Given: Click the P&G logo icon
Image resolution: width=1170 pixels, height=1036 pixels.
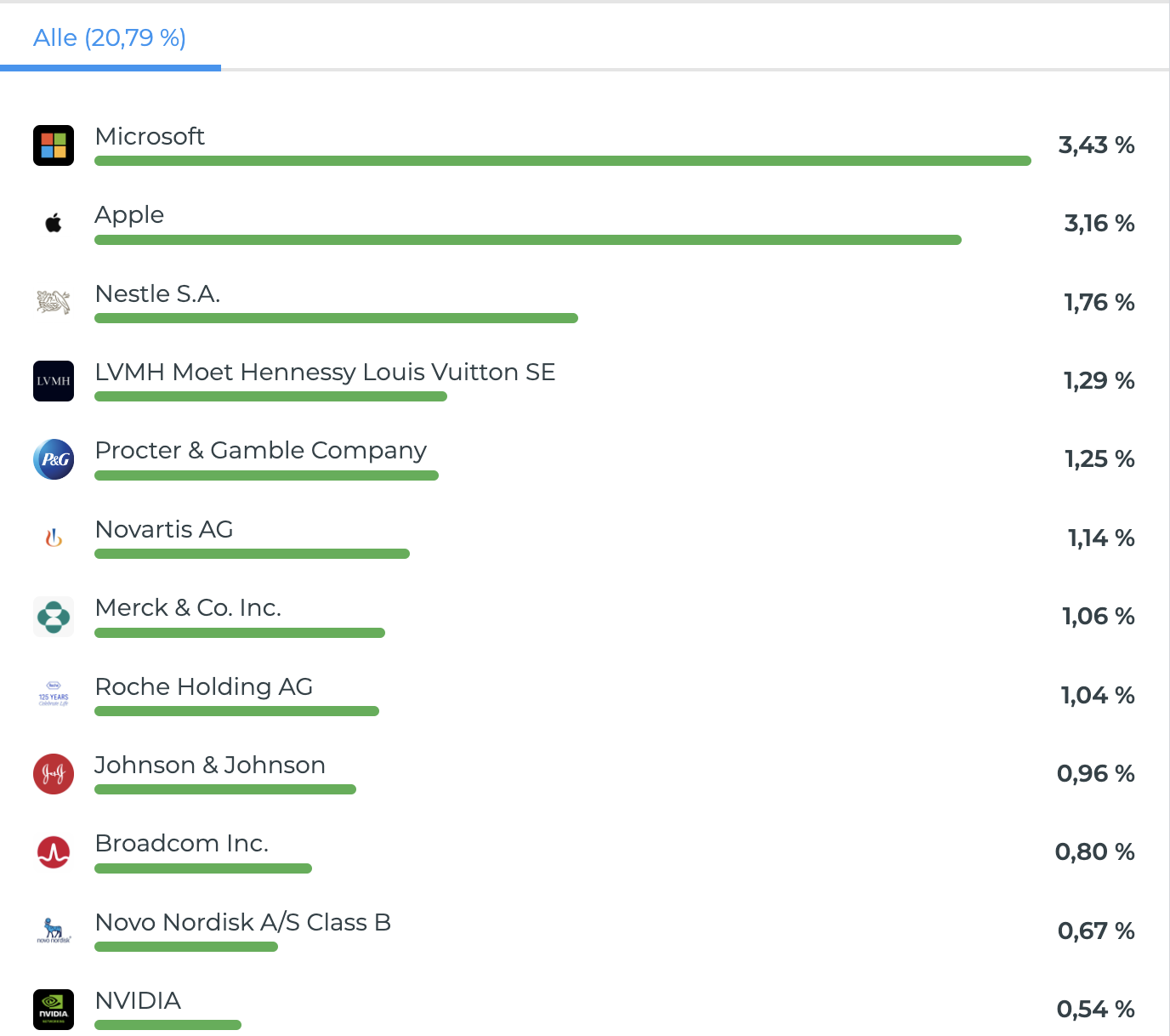Looking at the screenshot, I should coord(54,459).
